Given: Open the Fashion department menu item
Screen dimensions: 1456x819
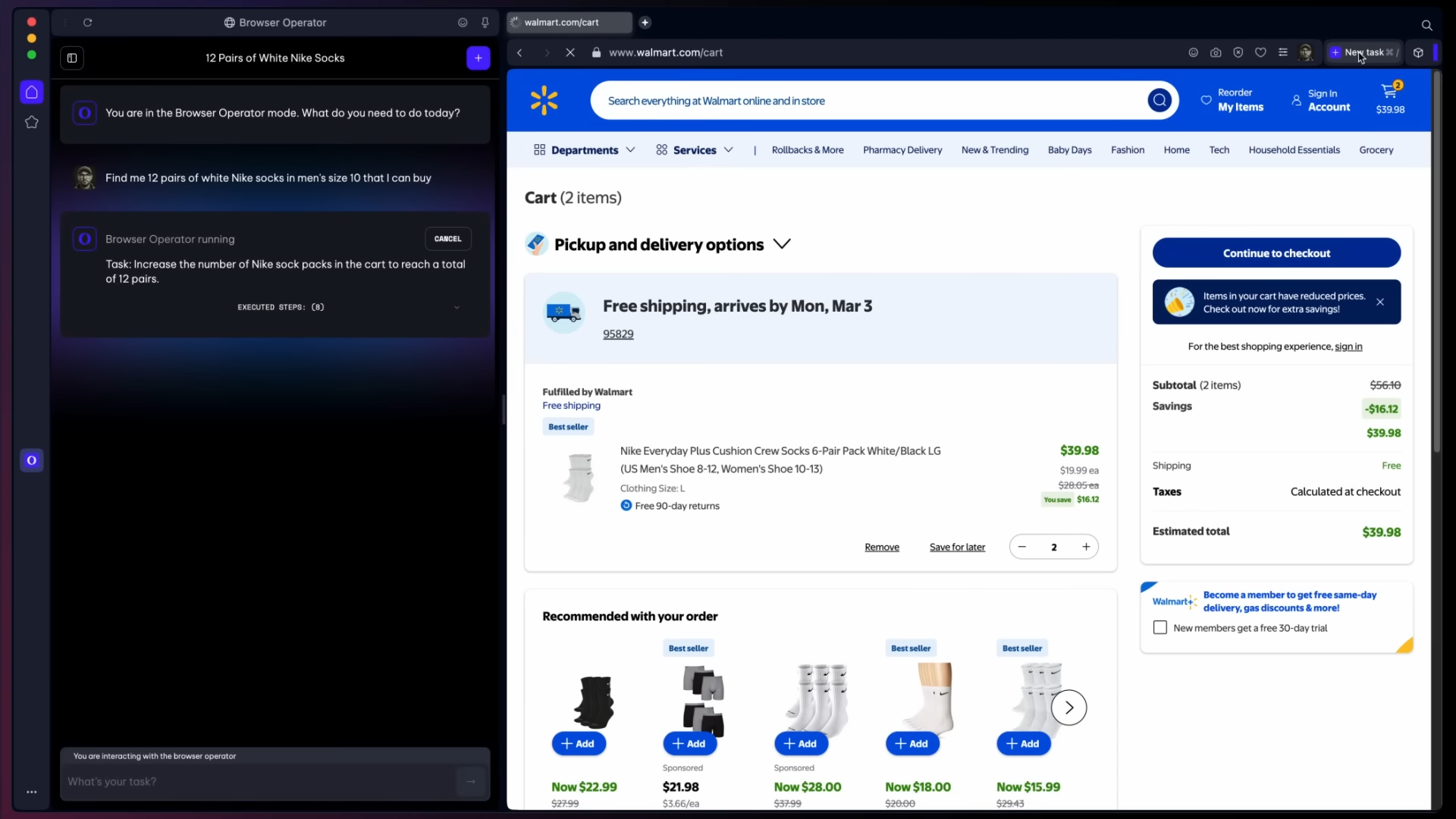Looking at the screenshot, I should click(1127, 149).
